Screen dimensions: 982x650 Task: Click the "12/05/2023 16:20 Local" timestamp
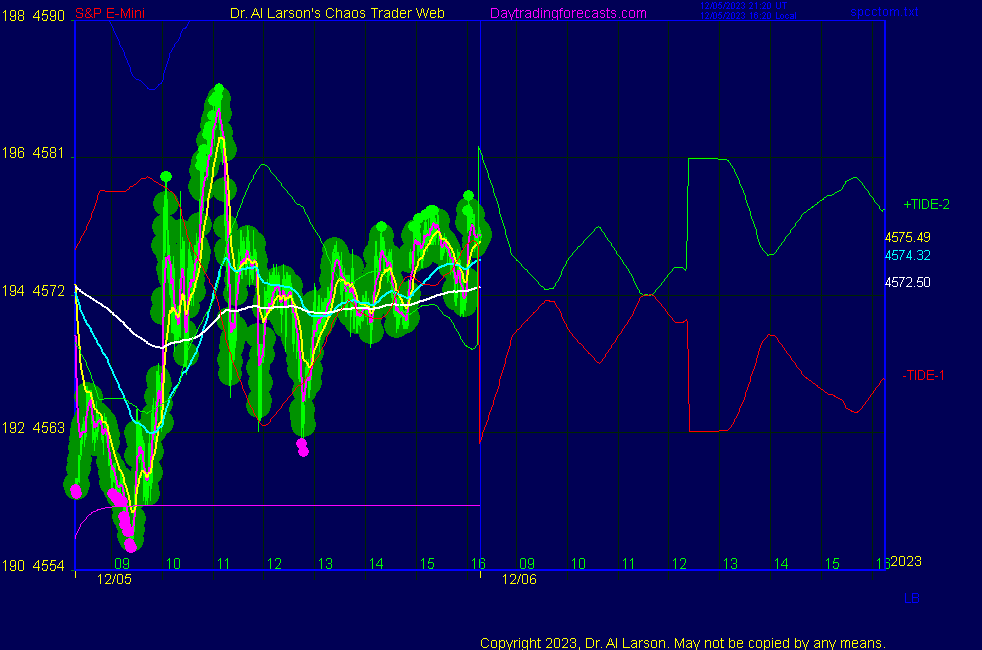pyautogui.click(x=748, y=16)
